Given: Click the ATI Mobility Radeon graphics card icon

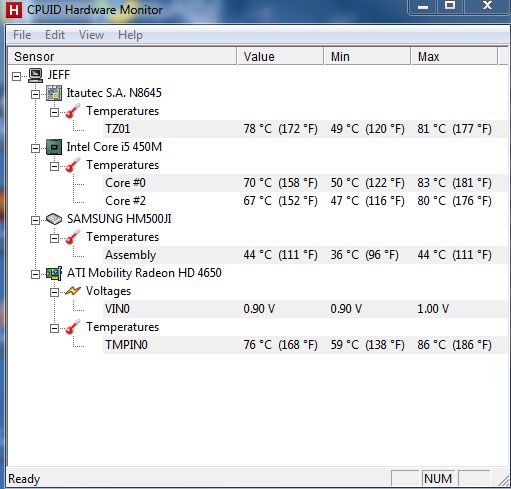Looking at the screenshot, I should click(x=54, y=273).
